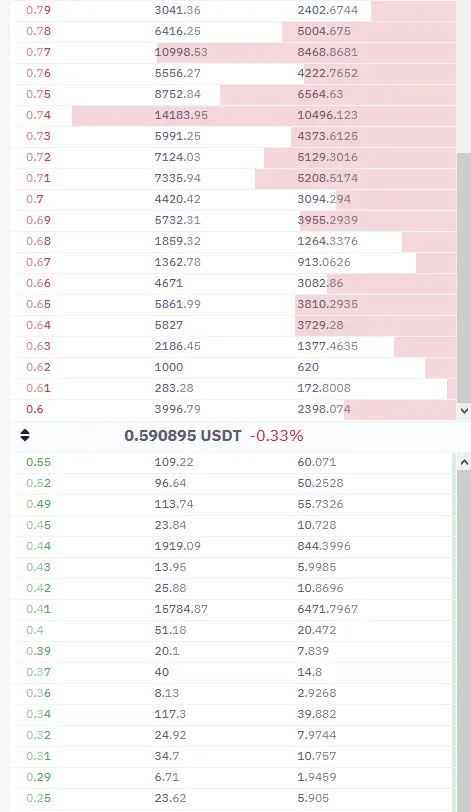Click the 0.79 ask price

click(x=38, y=10)
